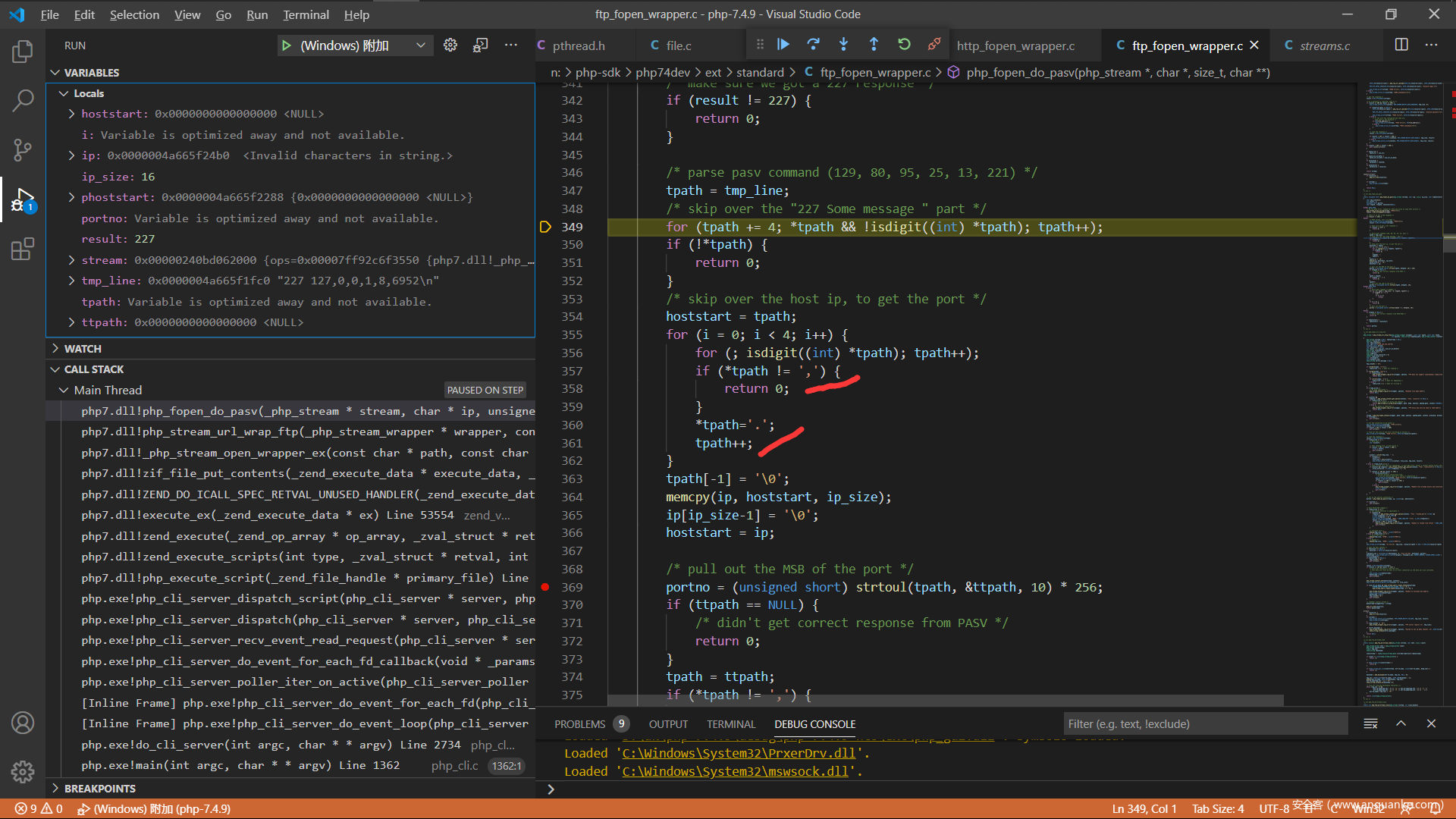Click the Disconnect debugger icon

(934, 45)
